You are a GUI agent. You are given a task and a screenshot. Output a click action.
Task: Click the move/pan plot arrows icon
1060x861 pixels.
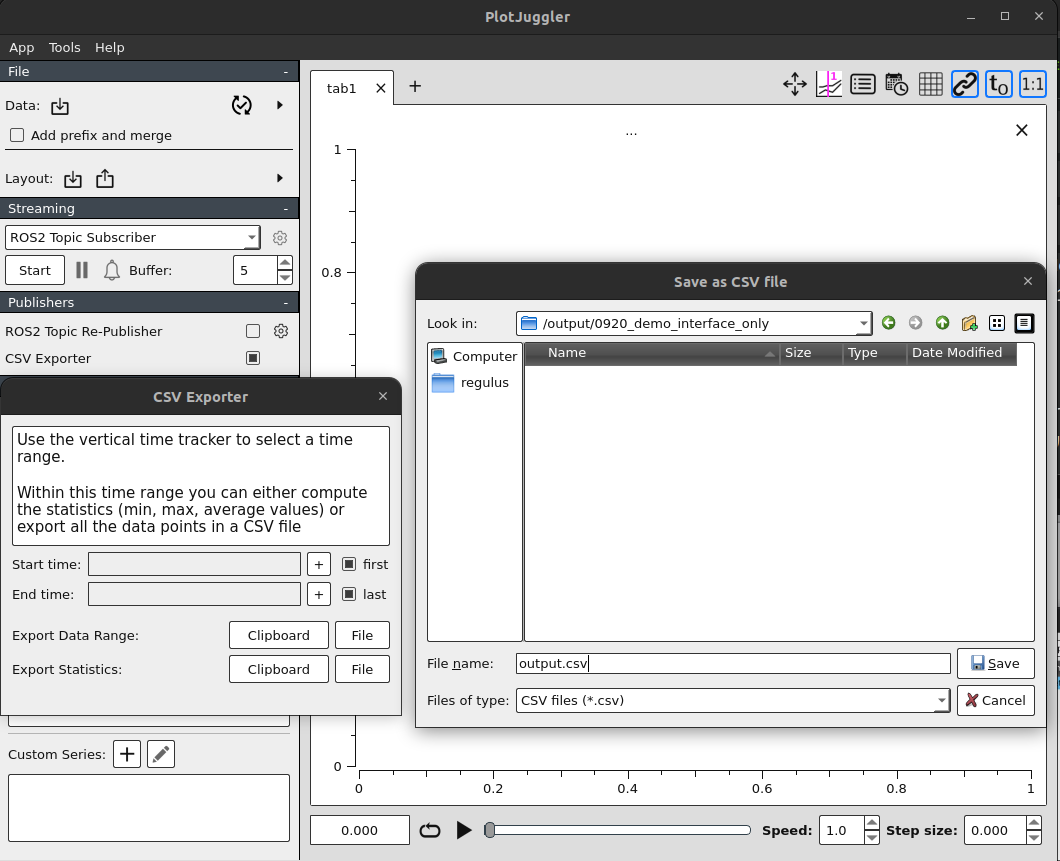click(x=794, y=84)
